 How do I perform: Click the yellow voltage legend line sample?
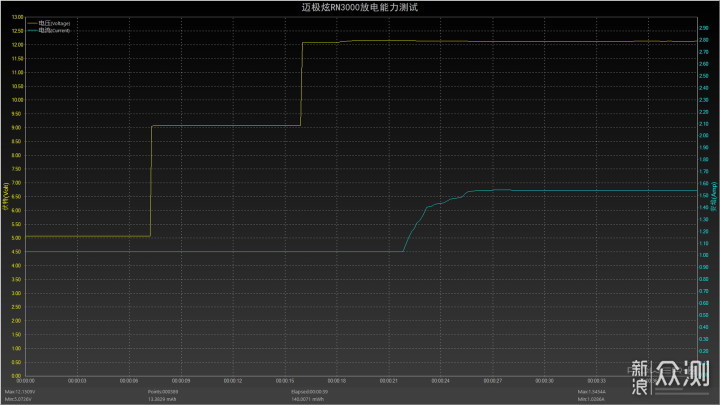tap(33, 23)
